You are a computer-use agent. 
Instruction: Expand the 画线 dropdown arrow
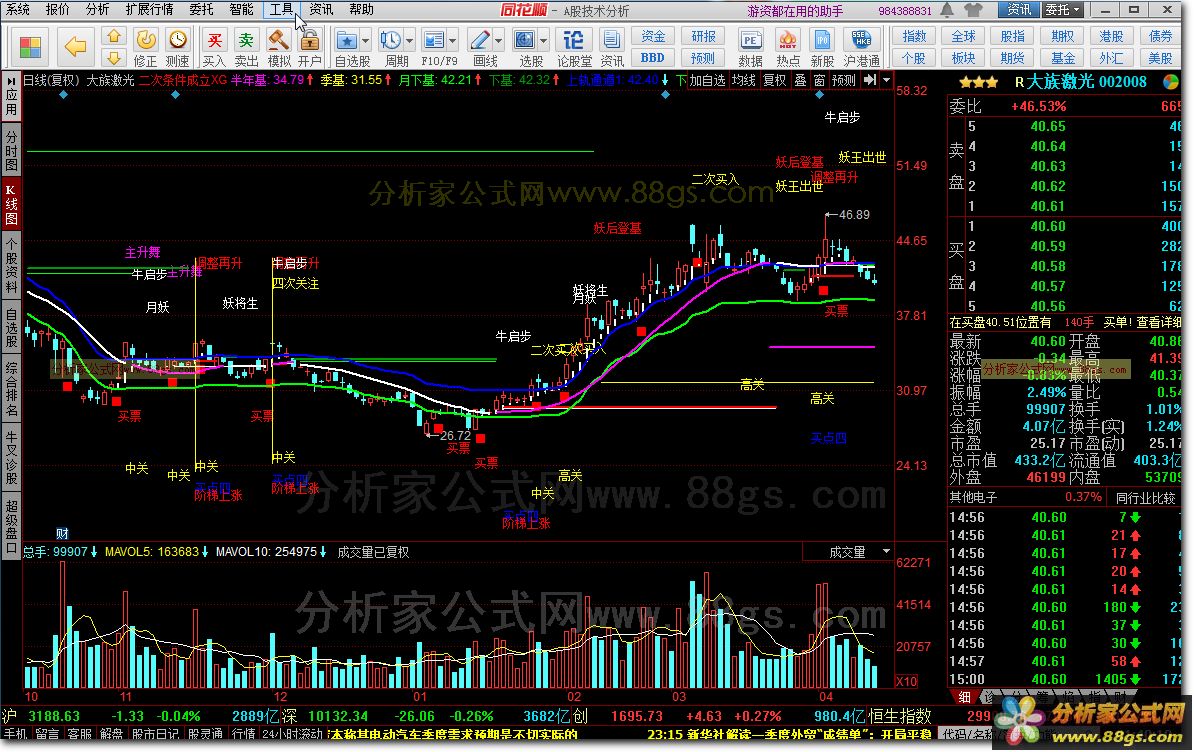(x=499, y=40)
